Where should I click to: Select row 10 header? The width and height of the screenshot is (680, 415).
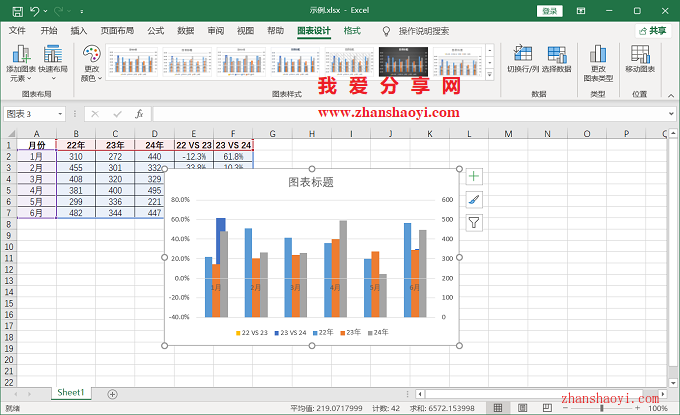9,247
